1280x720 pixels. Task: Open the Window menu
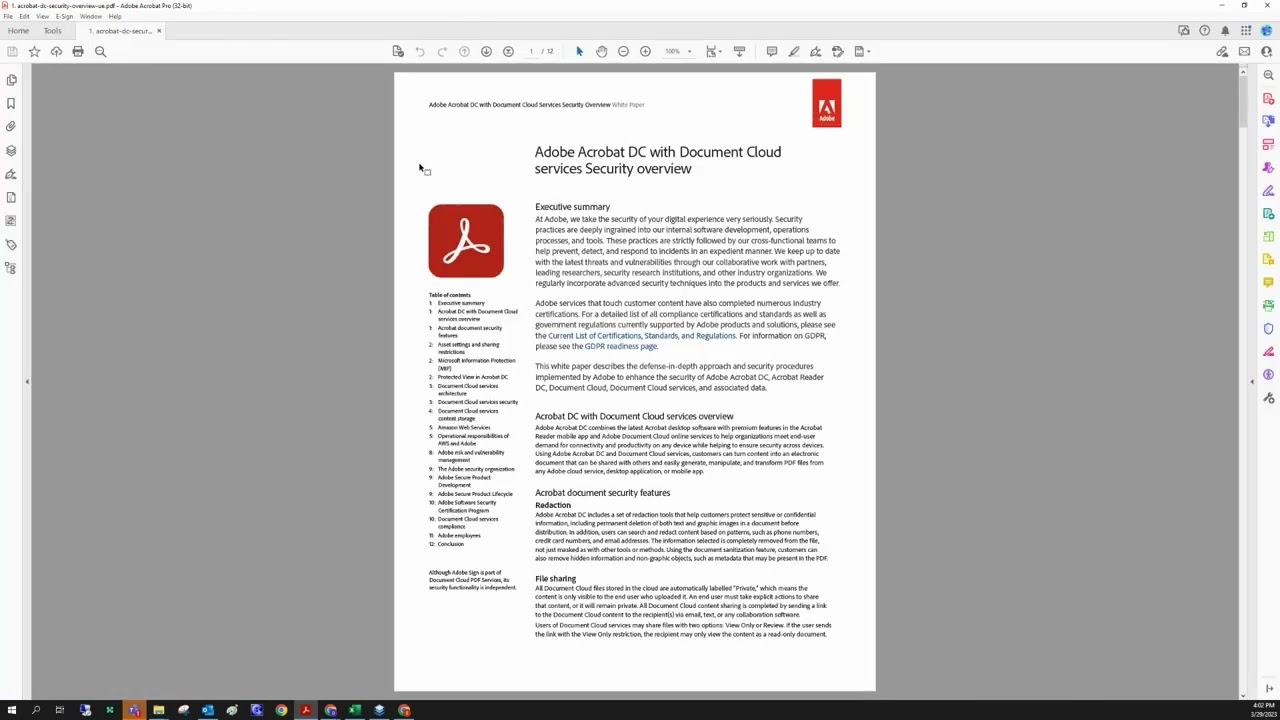click(90, 17)
